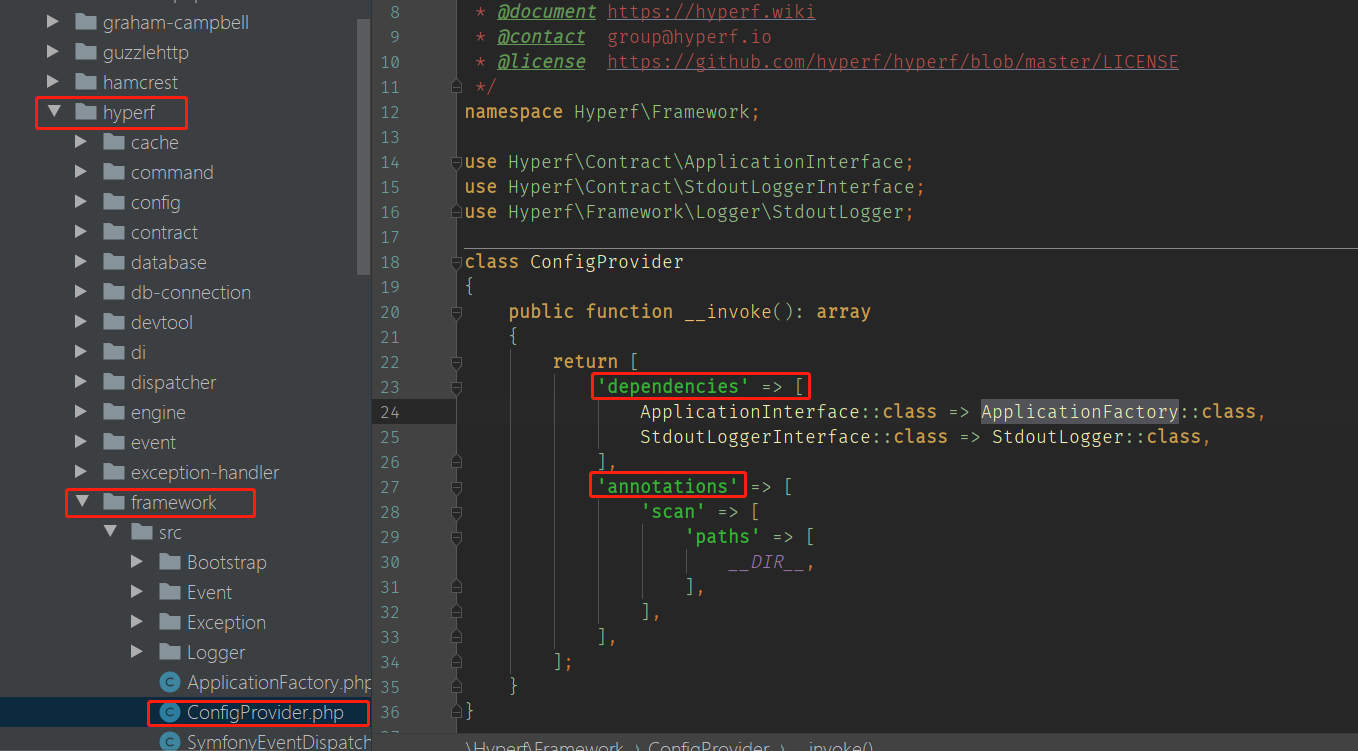
Task: Fold the class at line 18 gutter marker
Action: tap(457, 262)
